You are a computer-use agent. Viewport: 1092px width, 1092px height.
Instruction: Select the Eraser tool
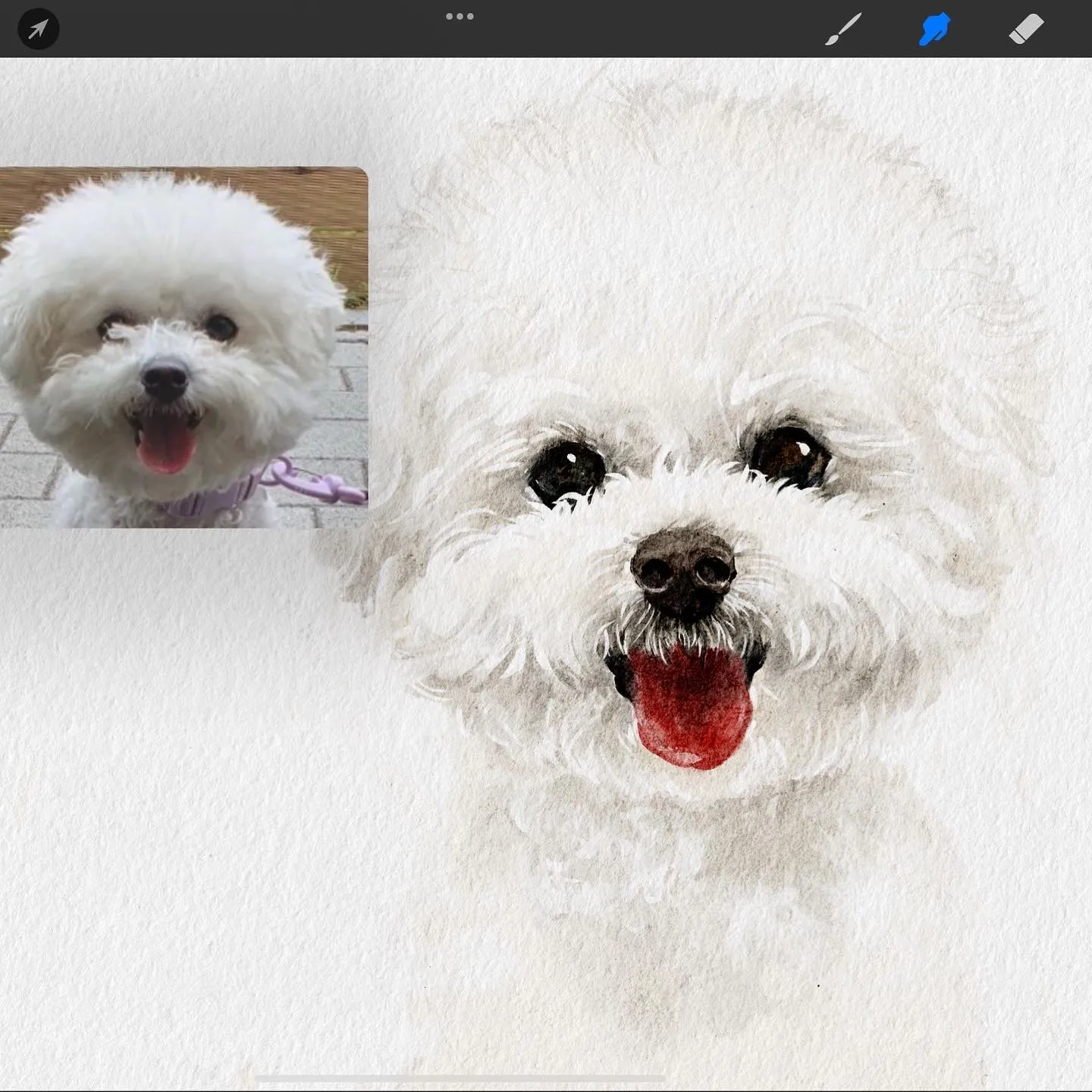coord(1026,30)
